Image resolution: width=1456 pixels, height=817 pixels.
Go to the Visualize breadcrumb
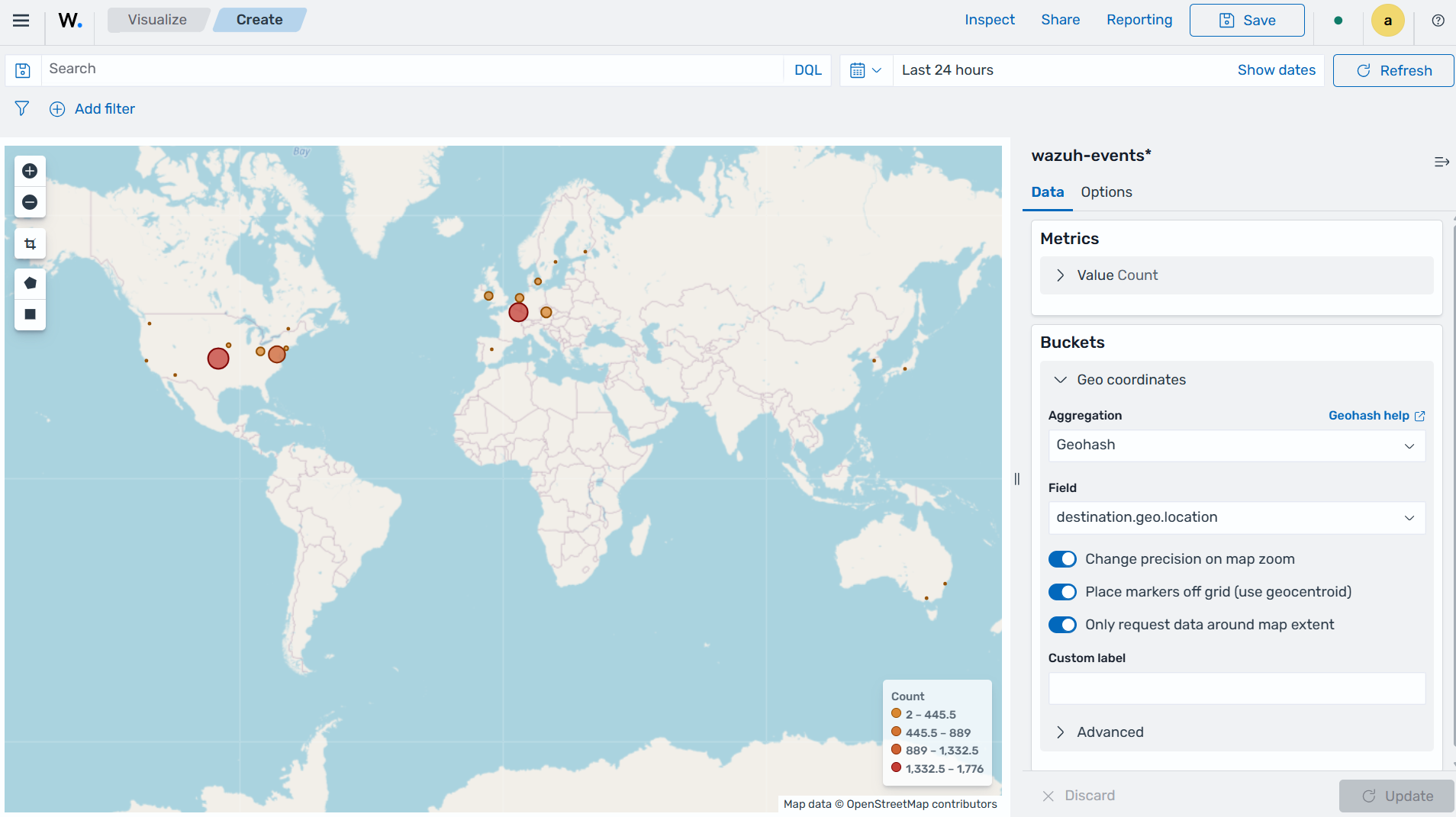157,20
